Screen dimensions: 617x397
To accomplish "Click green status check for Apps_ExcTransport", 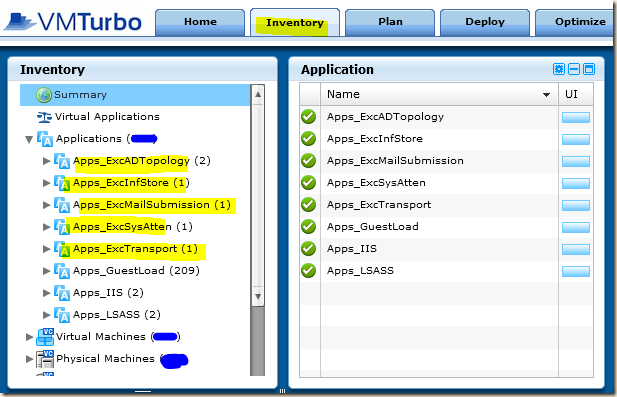I will 309,205.
